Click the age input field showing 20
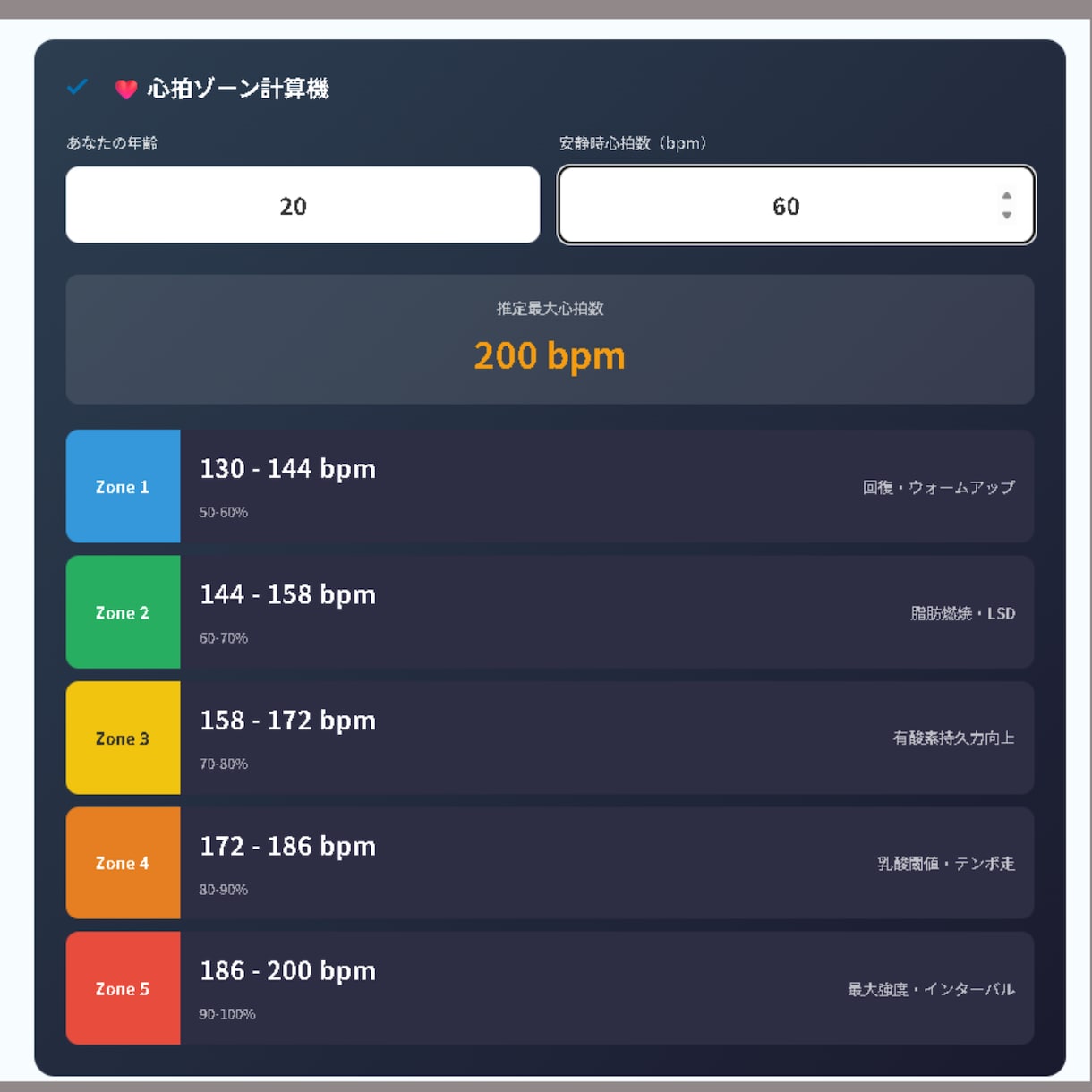1092x1092 pixels. click(303, 205)
